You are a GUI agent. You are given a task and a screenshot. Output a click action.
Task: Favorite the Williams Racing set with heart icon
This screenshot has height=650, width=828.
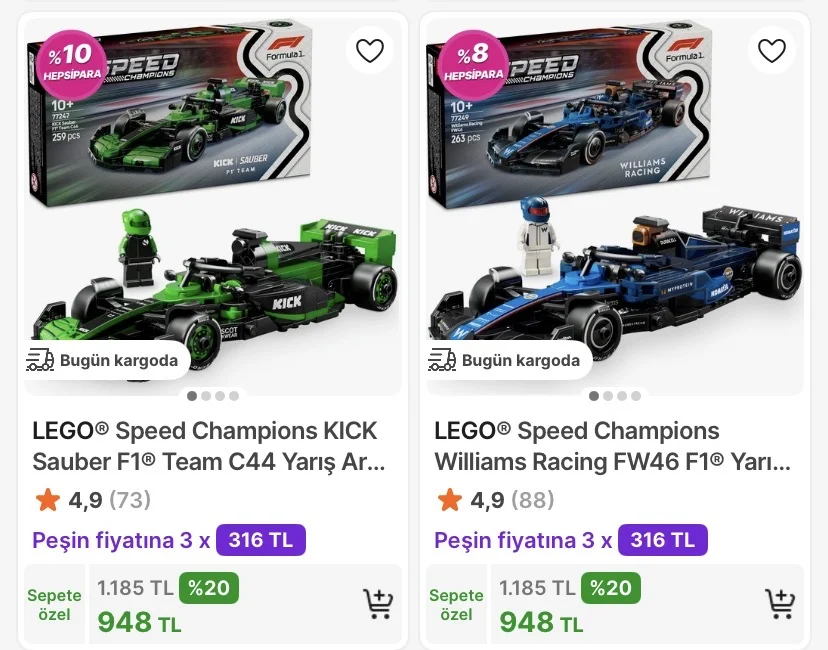tap(772, 50)
